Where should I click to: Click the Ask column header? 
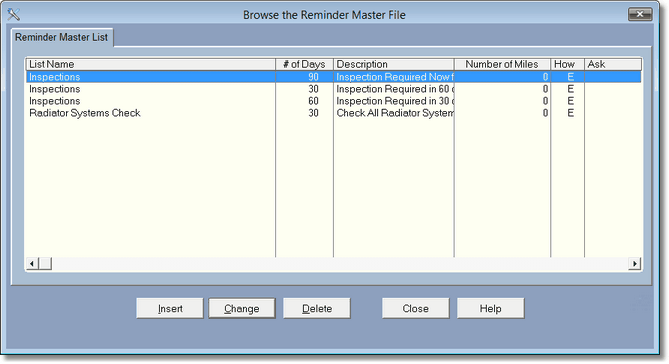click(x=613, y=64)
